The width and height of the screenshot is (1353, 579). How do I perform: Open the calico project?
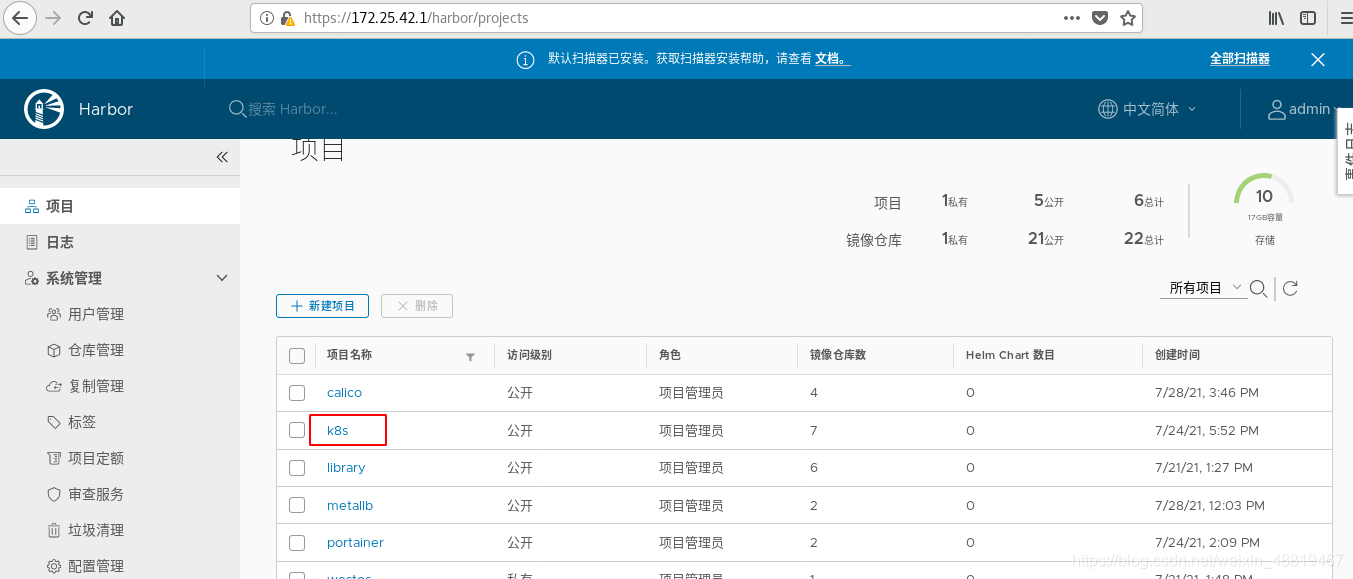tap(344, 393)
